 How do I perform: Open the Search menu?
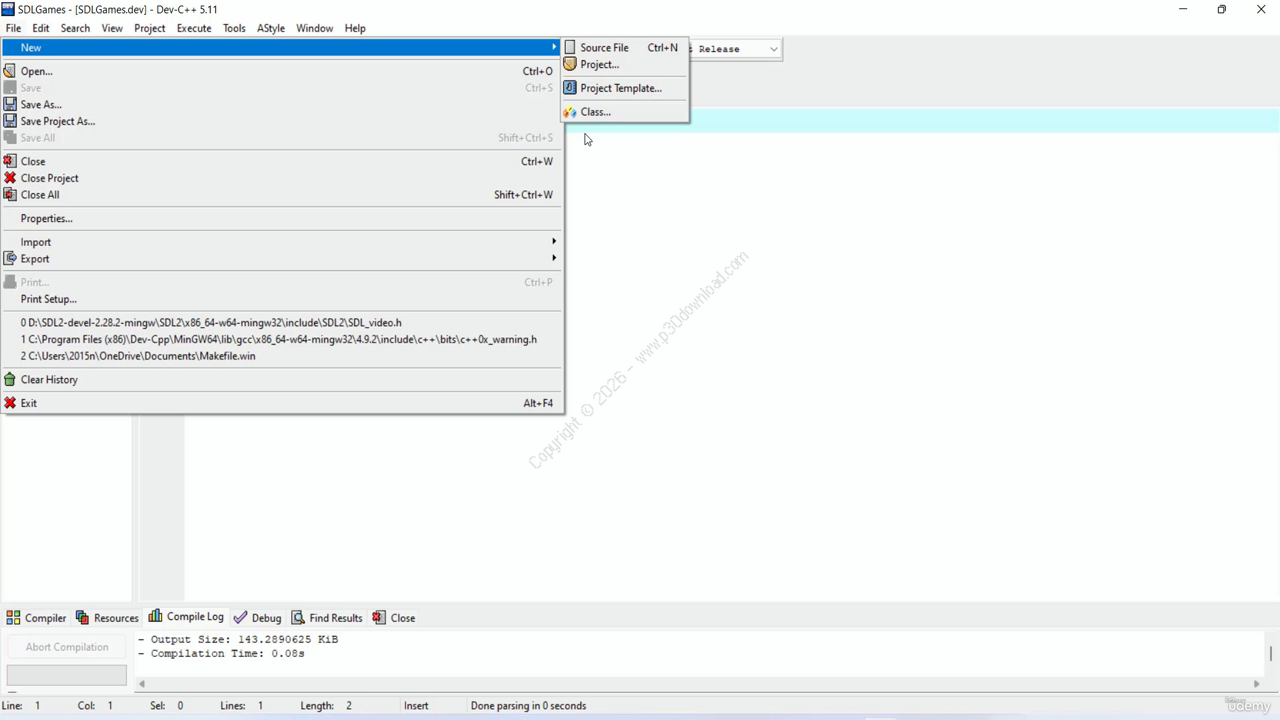coord(75,28)
